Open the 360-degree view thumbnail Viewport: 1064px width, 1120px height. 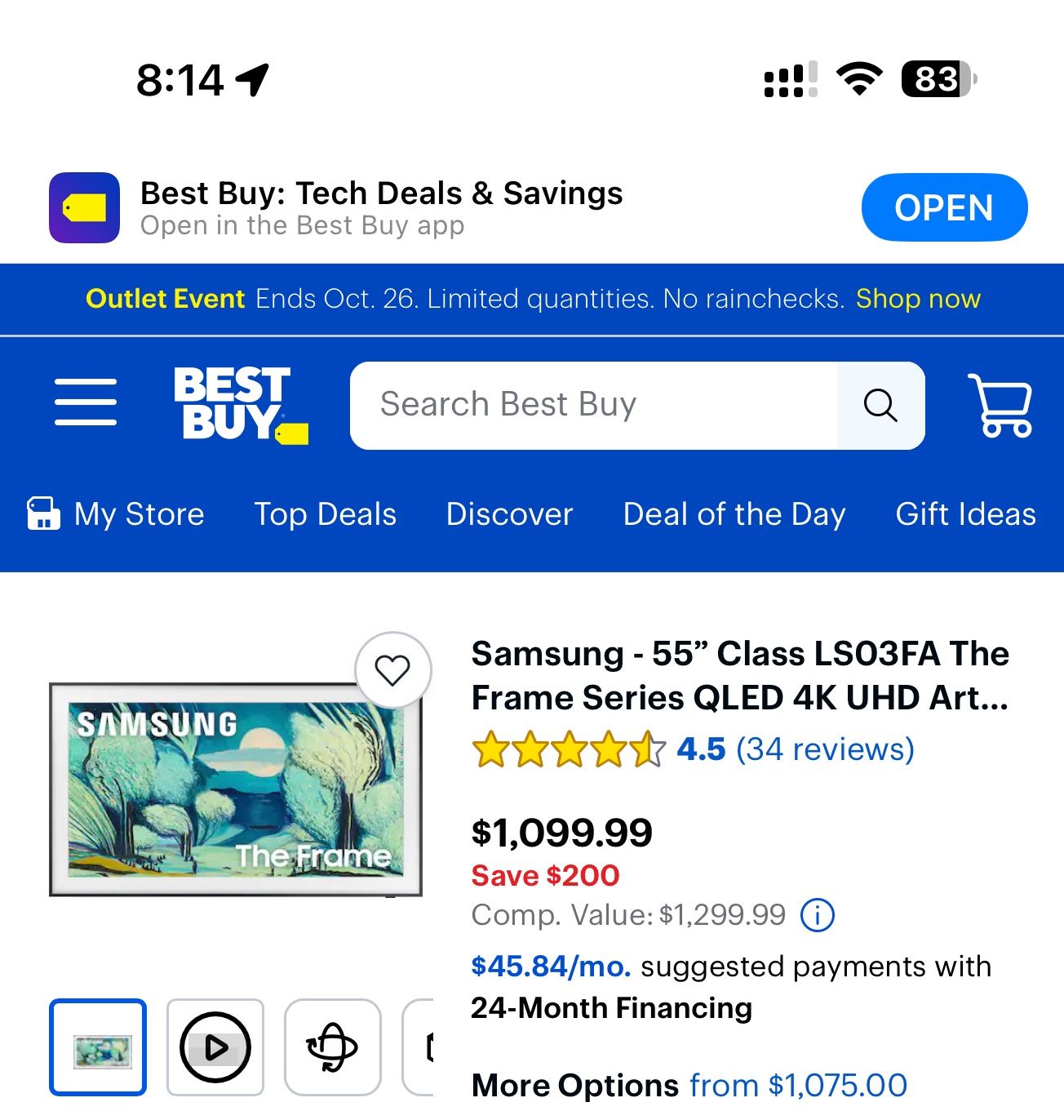(332, 1047)
